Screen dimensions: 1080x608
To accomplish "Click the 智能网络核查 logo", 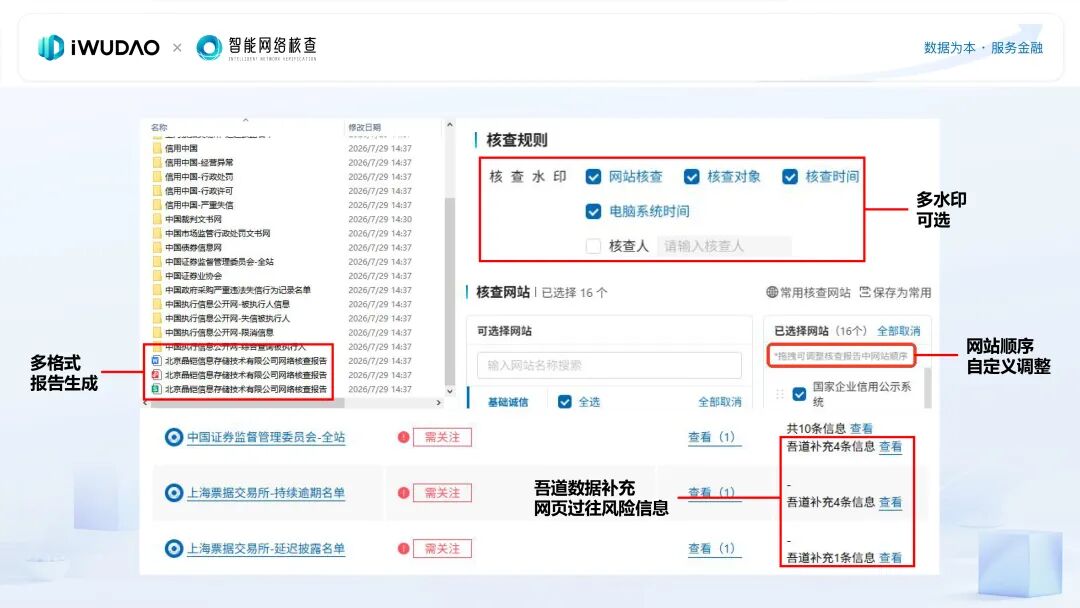I will pos(257,48).
